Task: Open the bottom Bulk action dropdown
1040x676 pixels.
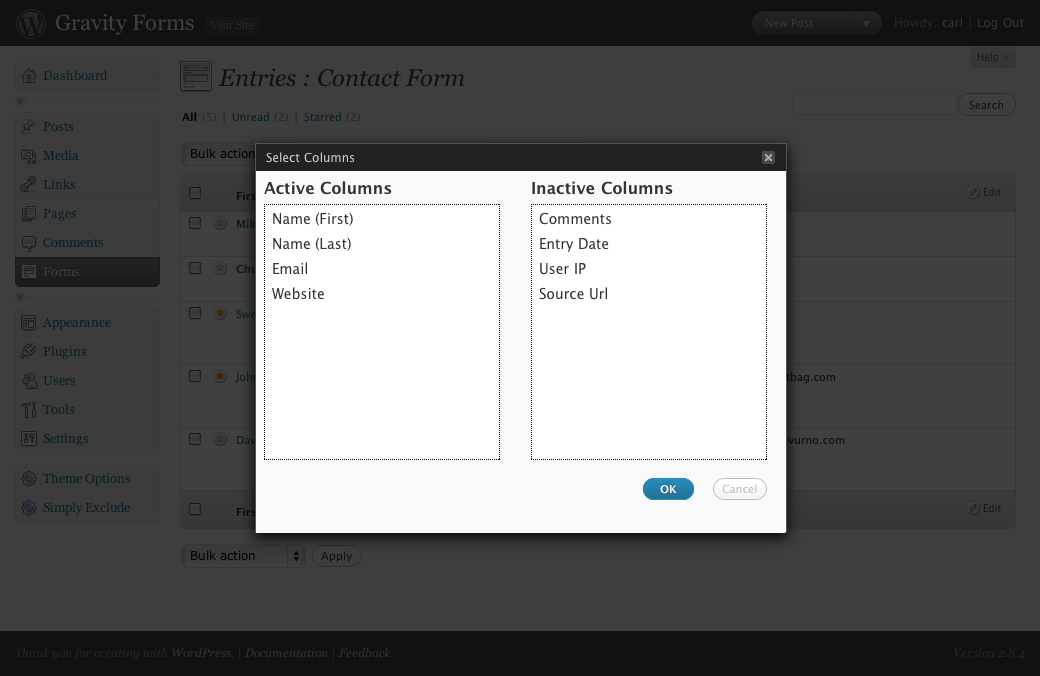Action: click(x=243, y=556)
